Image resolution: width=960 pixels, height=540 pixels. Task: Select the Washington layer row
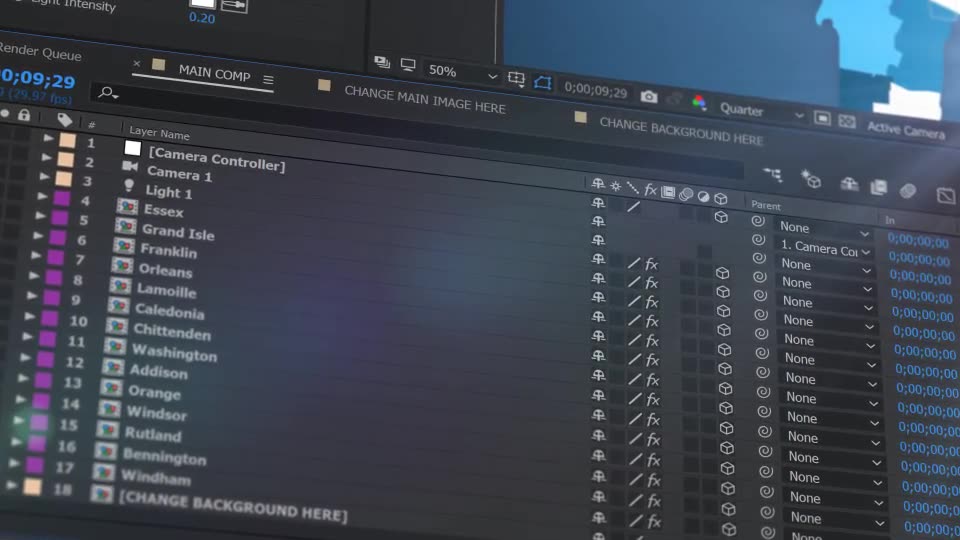pyautogui.click(x=175, y=352)
